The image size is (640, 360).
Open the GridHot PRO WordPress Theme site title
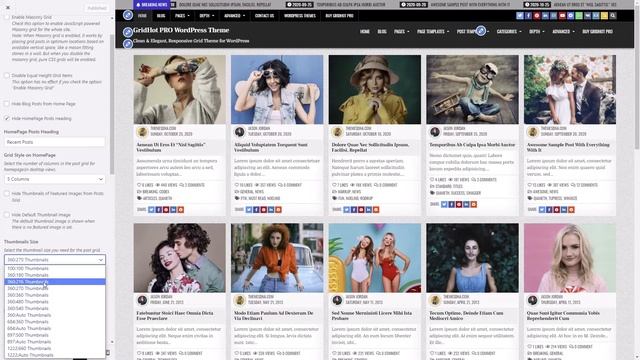tap(181, 30)
